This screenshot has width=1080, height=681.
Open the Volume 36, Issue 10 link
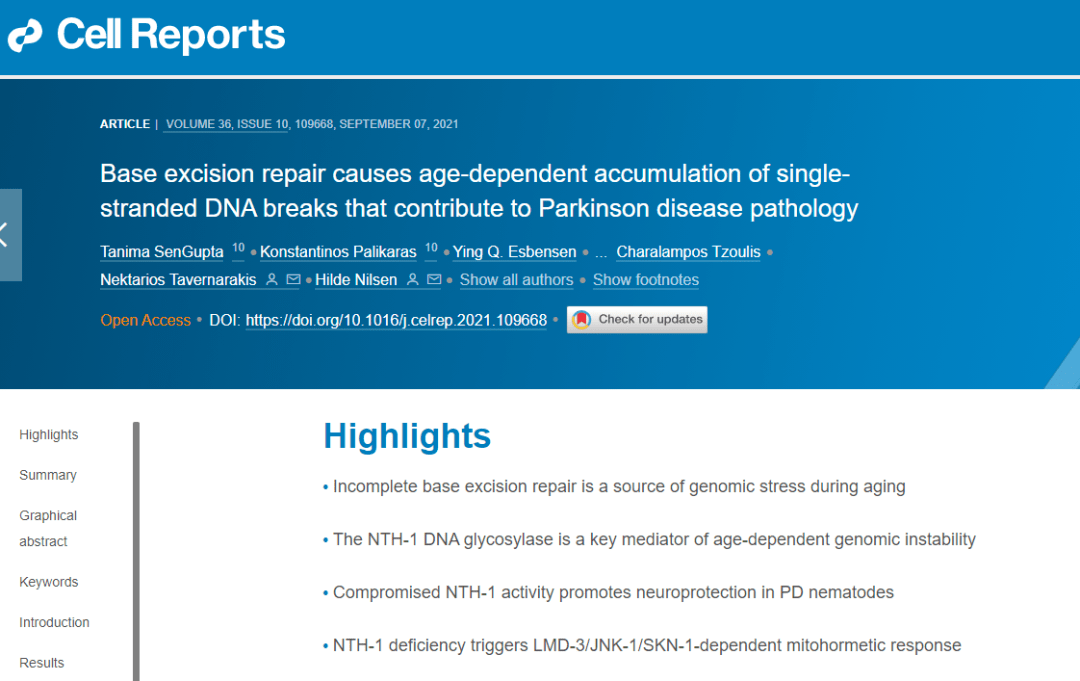click(227, 124)
